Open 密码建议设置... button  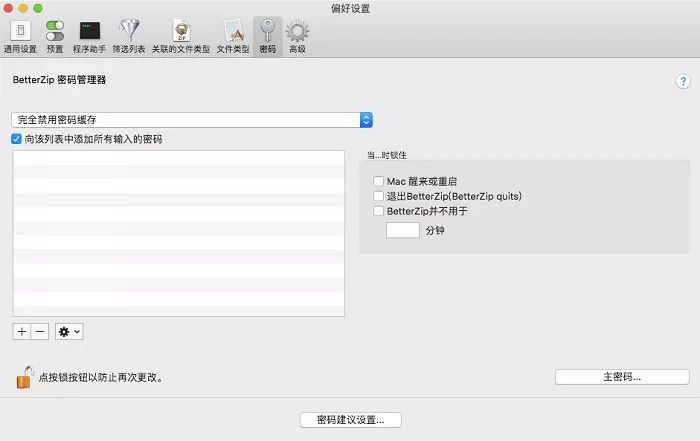350,420
